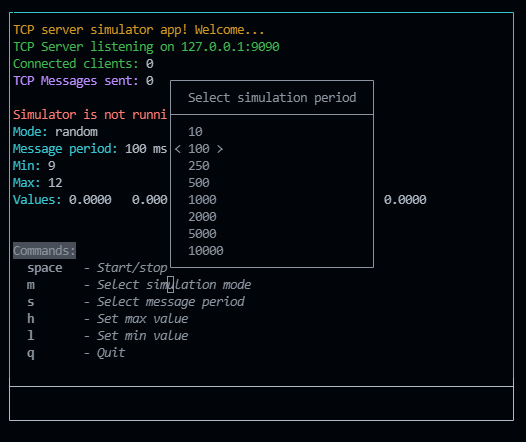Select the 5000 period entry
The height and width of the screenshot is (442, 526).
click(x=202, y=234)
